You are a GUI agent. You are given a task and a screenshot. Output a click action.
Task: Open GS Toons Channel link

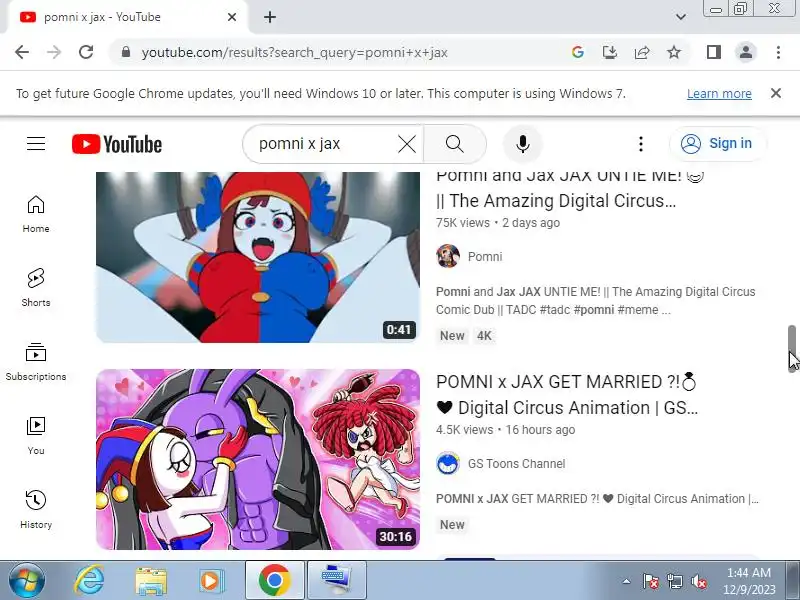pos(516,463)
